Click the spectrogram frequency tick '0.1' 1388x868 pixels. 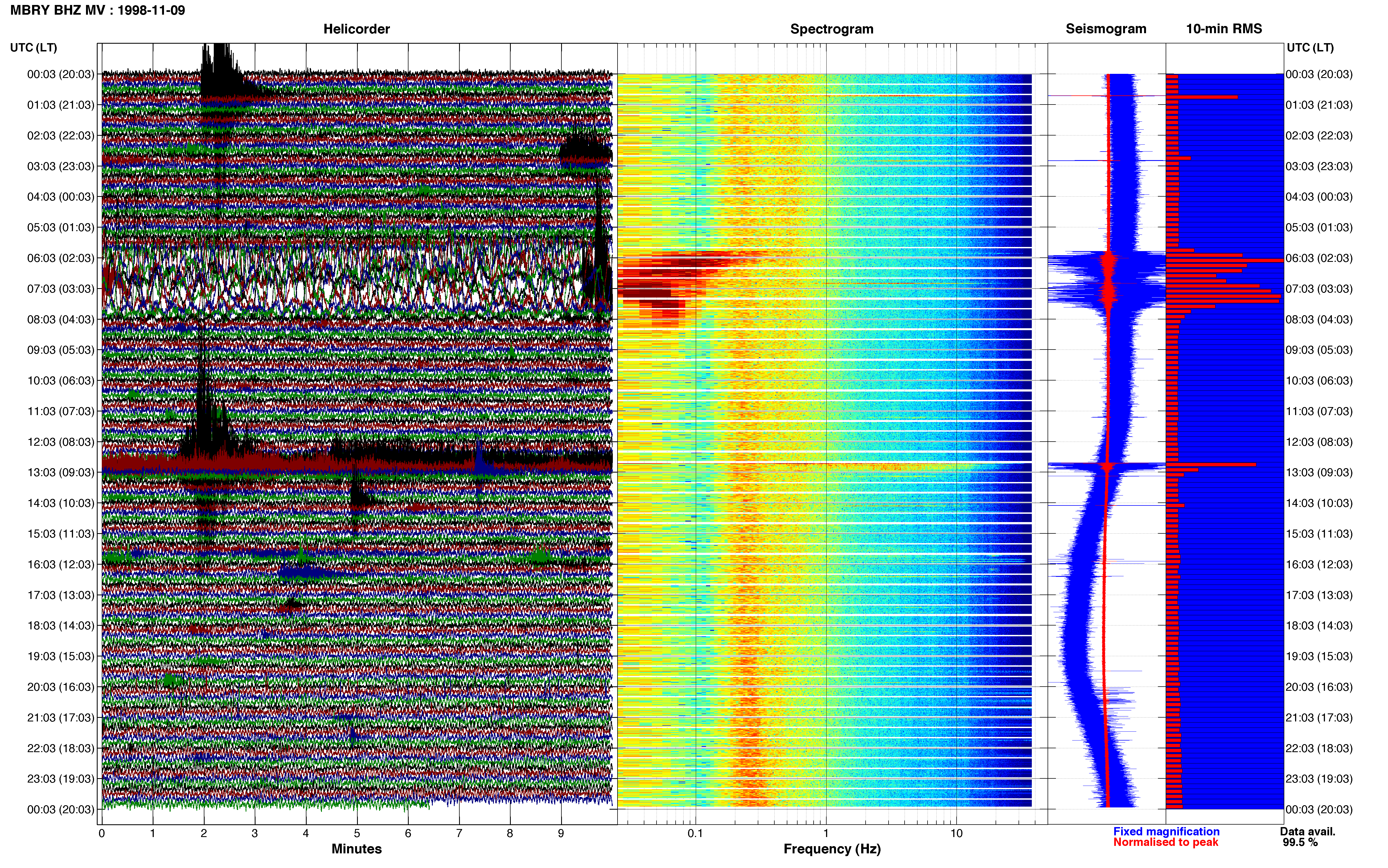coord(695,833)
